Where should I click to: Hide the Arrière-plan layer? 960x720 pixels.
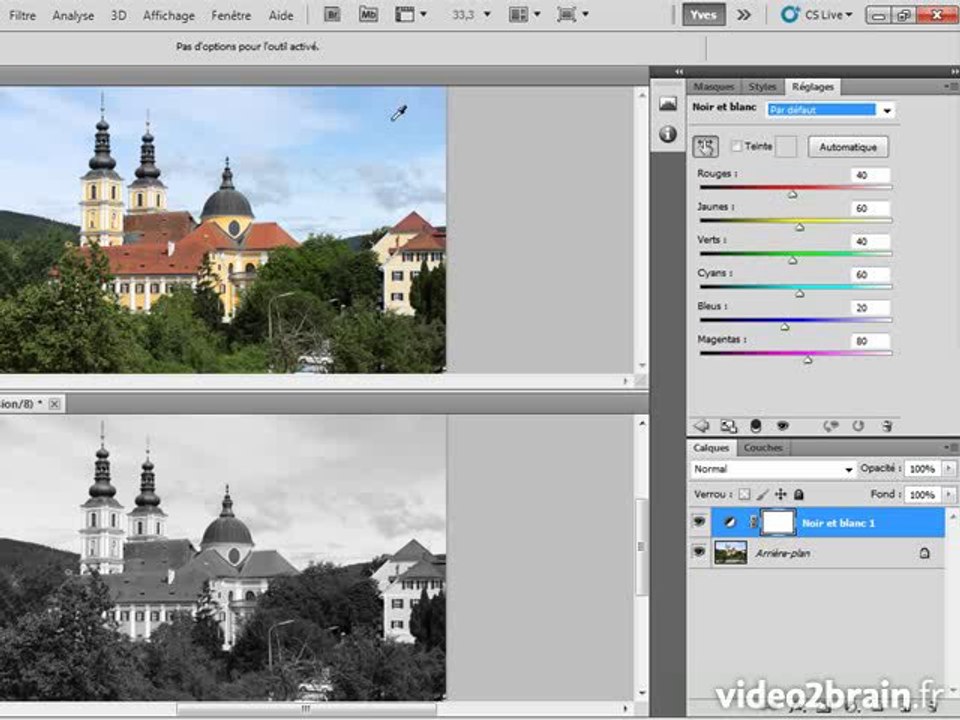click(x=699, y=552)
